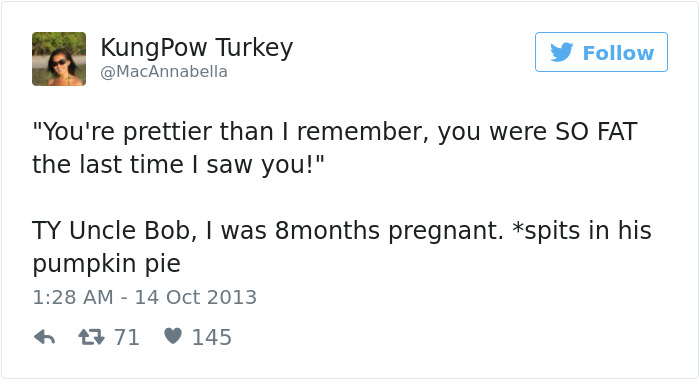700x380 pixels.
Task: Click the "pumpkin pie" text line
Action: [x=107, y=264]
